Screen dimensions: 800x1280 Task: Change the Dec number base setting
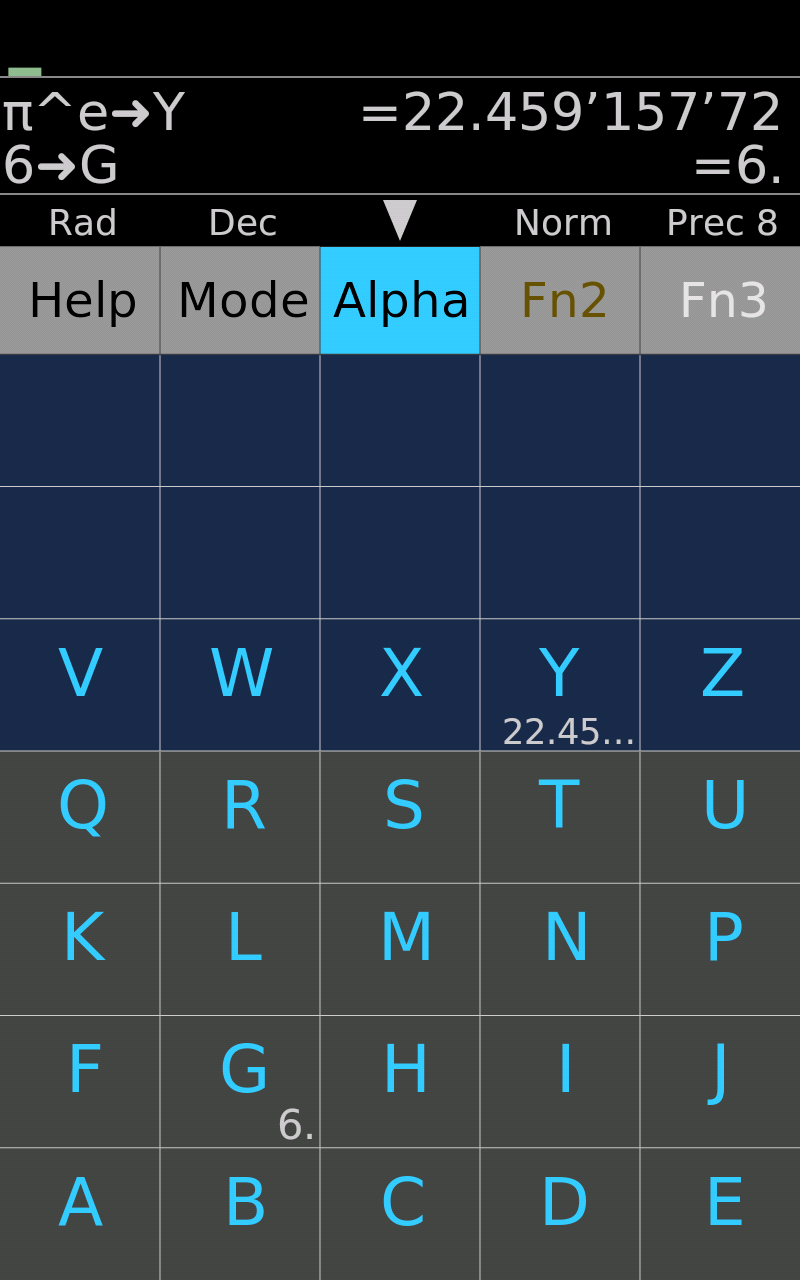pos(242,223)
